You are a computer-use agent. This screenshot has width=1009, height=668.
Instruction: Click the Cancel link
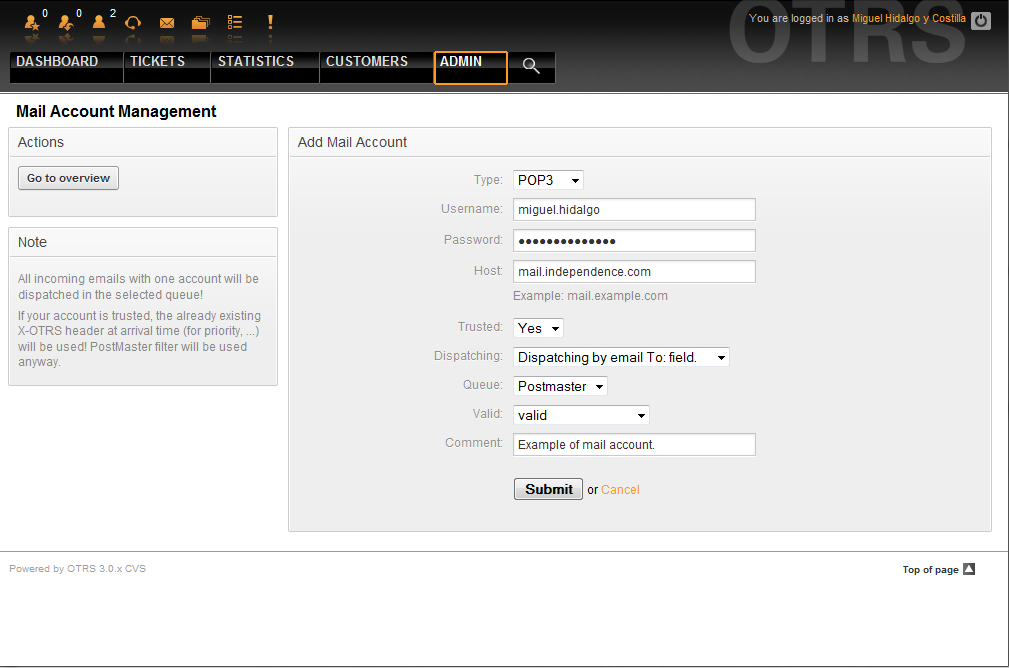(620, 490)
